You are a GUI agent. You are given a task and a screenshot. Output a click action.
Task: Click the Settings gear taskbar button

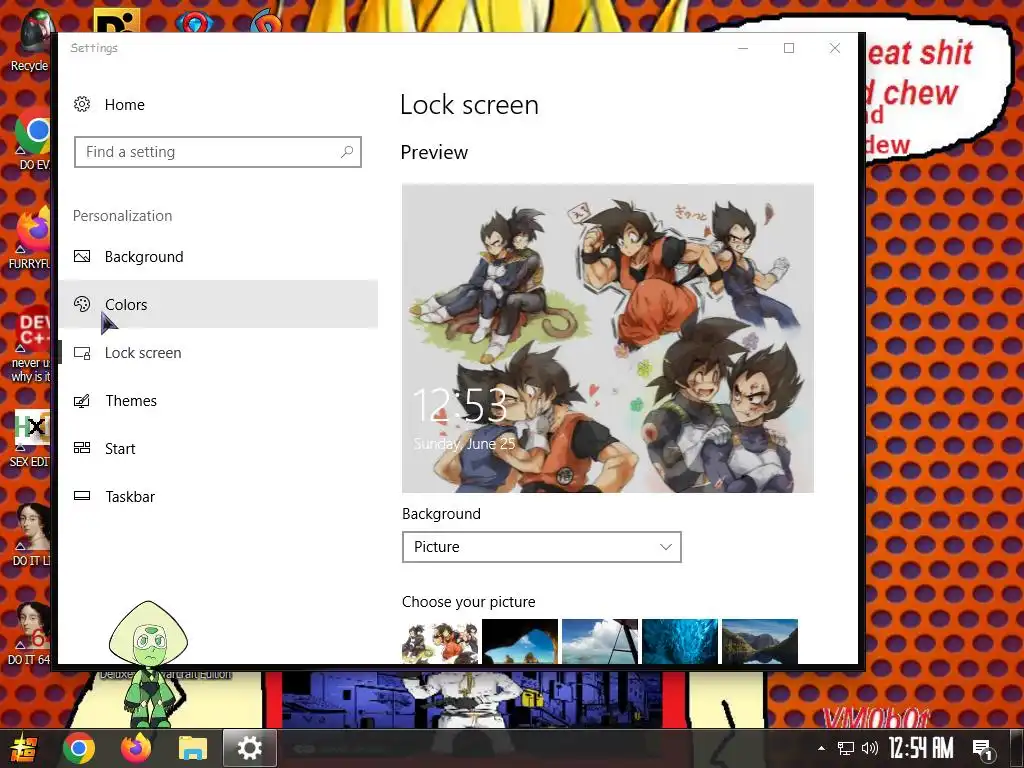pyautogui.click(x=249, y=748)
